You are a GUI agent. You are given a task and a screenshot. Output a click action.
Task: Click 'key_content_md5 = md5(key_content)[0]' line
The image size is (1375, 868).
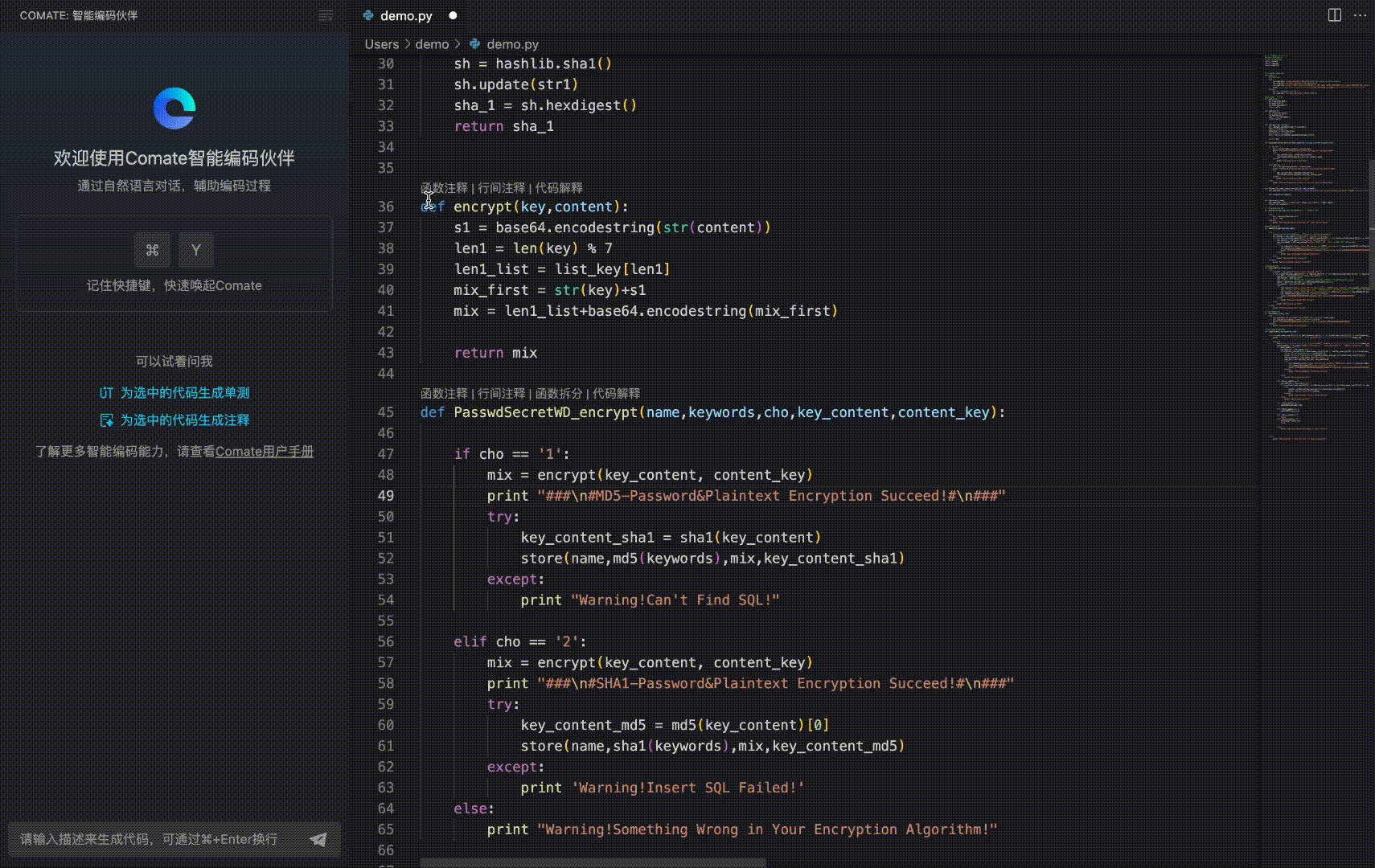pos(675,726)
